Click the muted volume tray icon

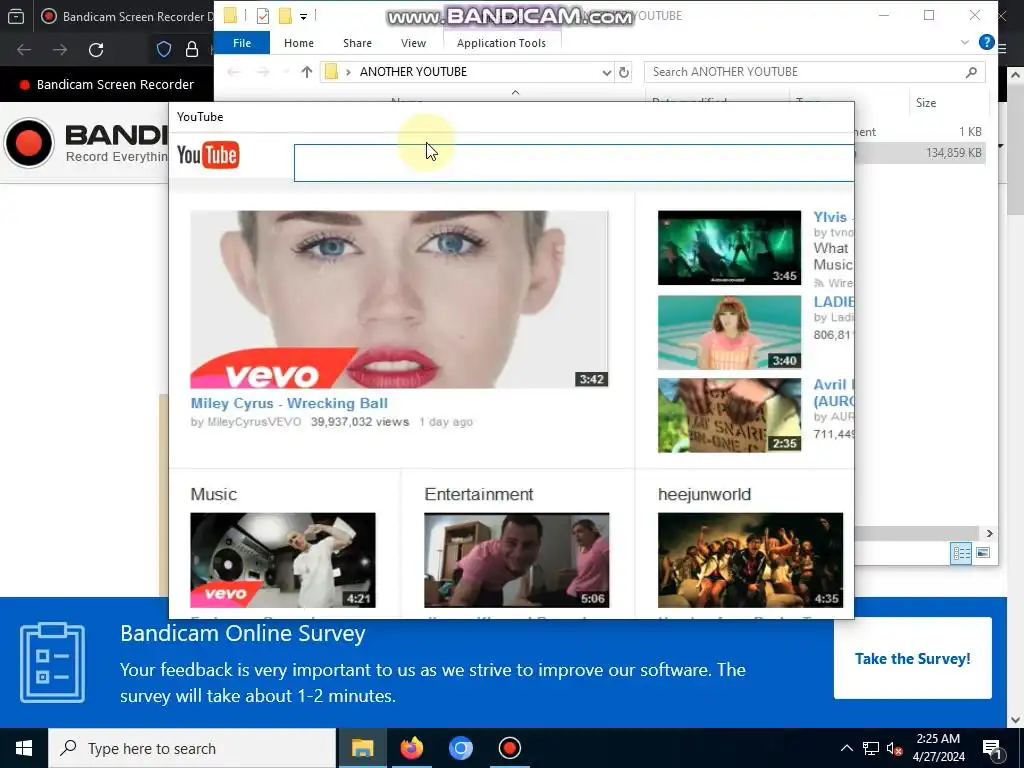pyautogui.click(x=895, y=748)
